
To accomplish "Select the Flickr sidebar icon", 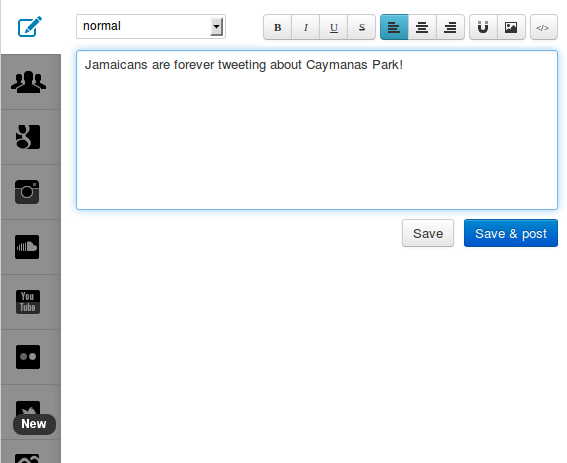I will tap(28, 357).
